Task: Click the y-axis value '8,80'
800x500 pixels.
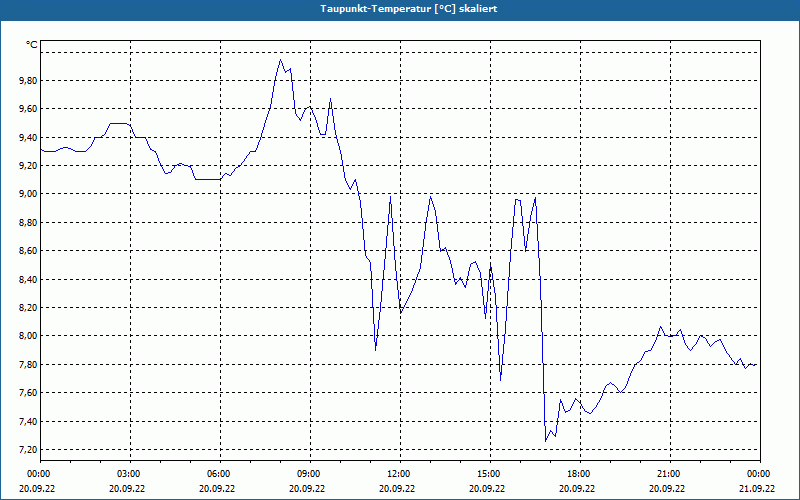Action: (x=28, y=222)
